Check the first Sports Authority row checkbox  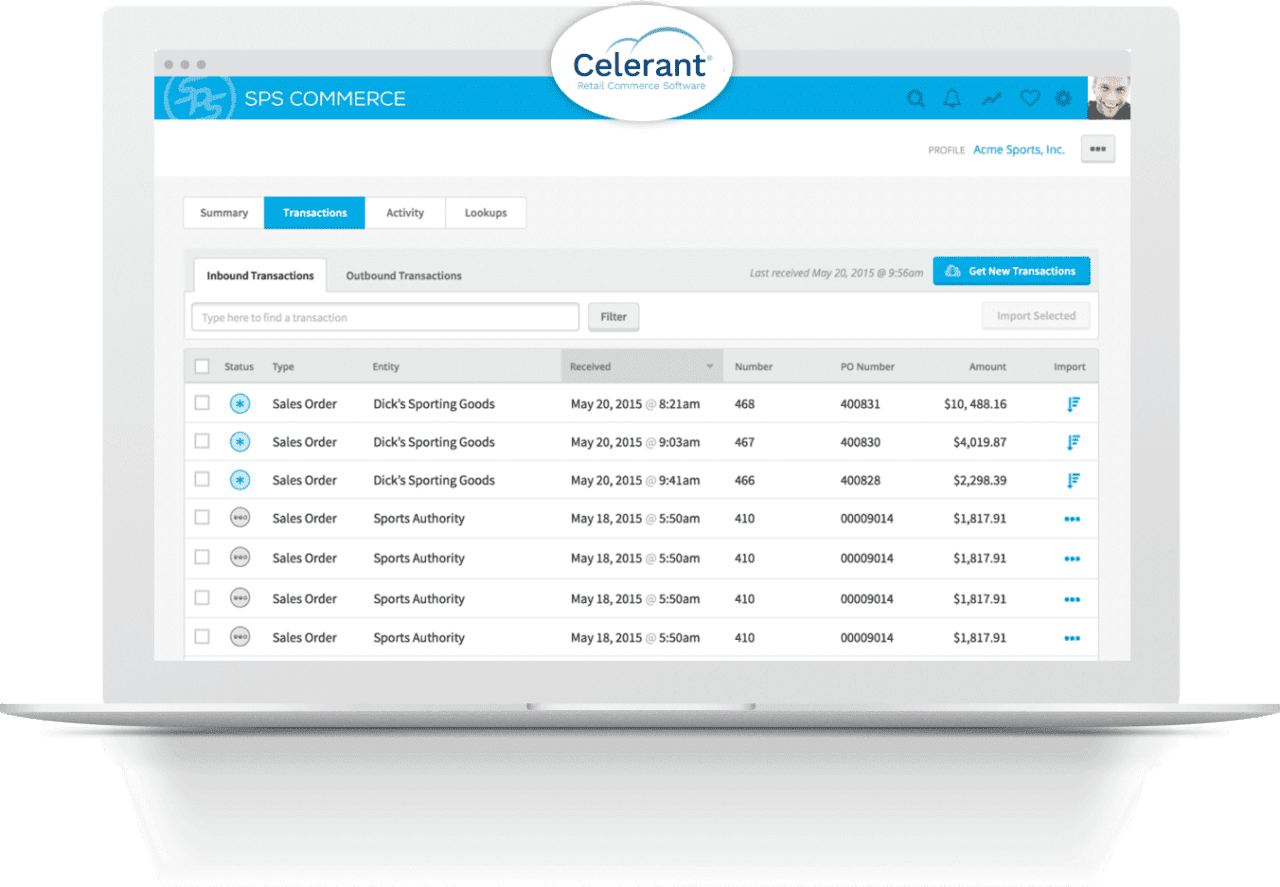pyautogui.click(x=202, y=517)
